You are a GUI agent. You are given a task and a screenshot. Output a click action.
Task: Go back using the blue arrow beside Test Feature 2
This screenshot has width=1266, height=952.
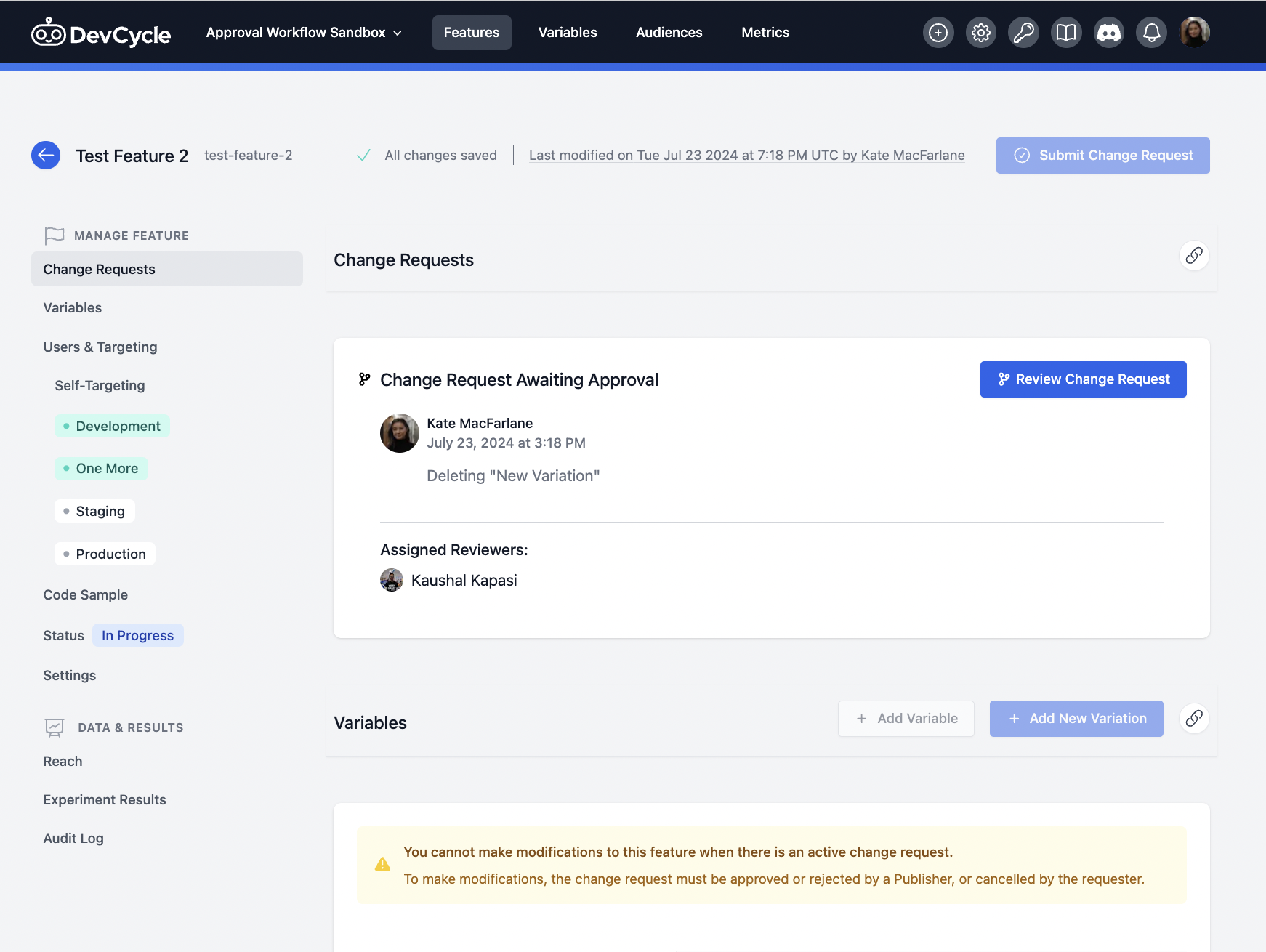45,155
